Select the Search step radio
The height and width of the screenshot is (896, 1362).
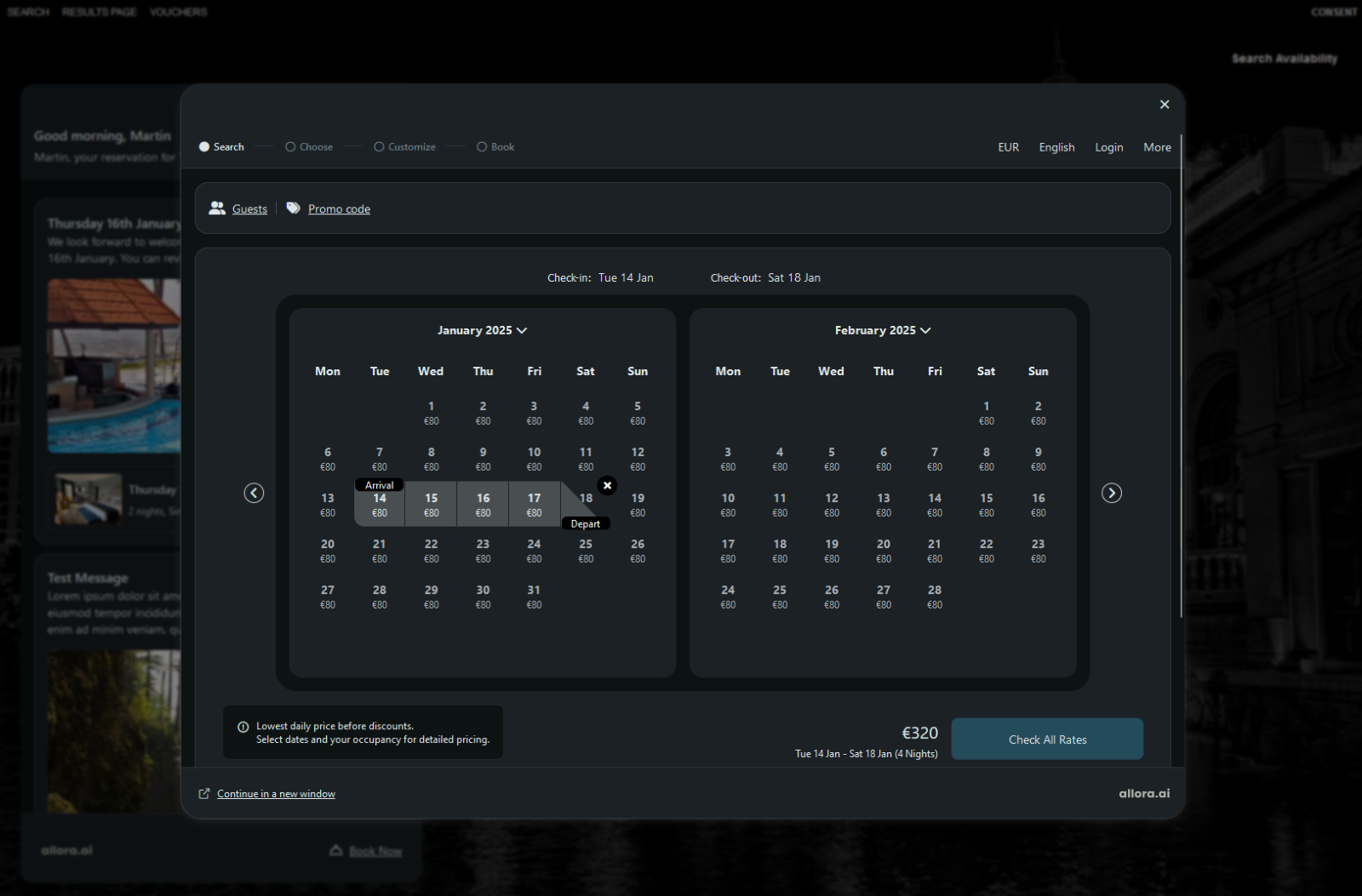coord(204,147)
